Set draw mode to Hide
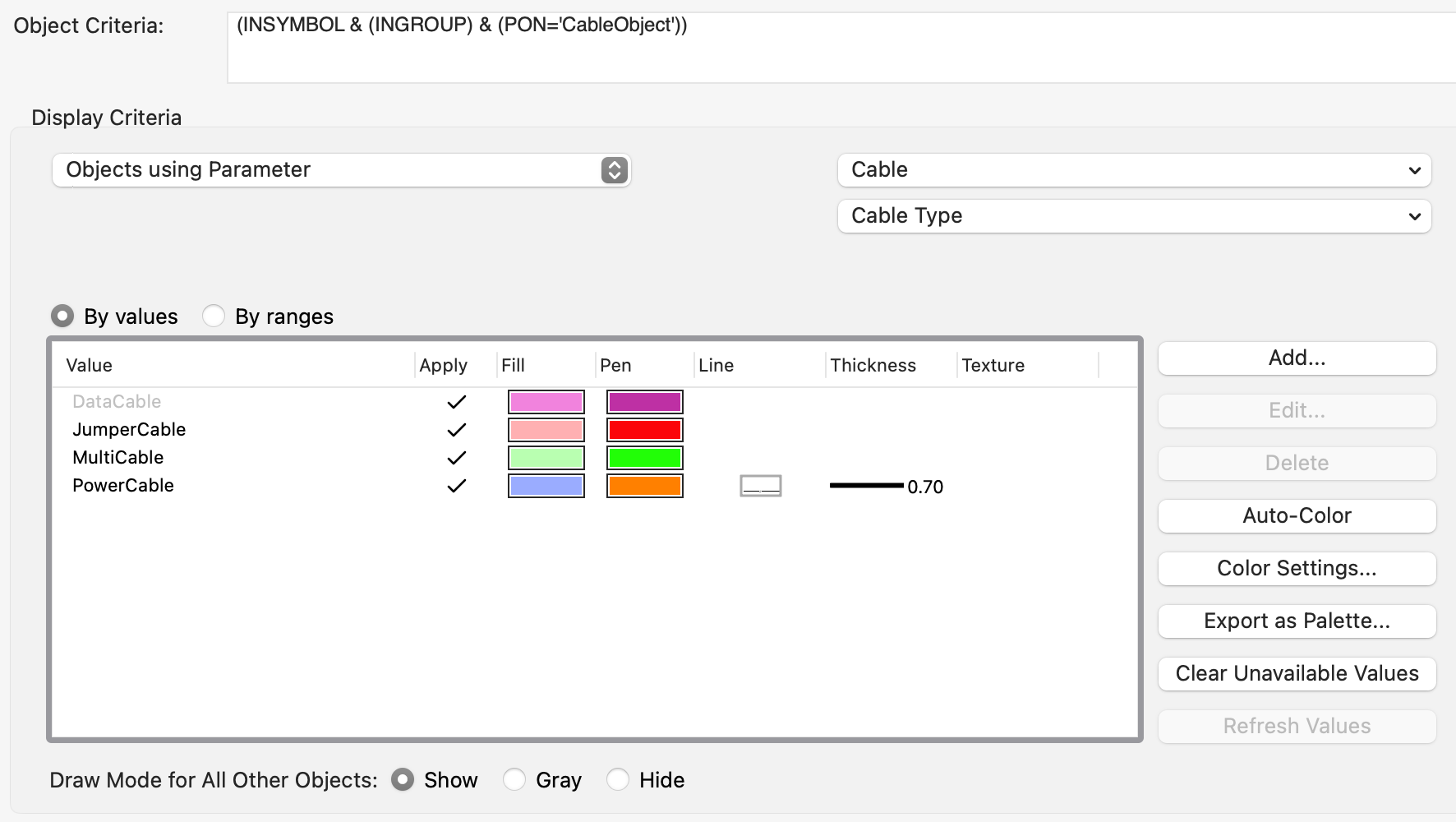This screenshot has height=822, width=1456. (618, 779)
